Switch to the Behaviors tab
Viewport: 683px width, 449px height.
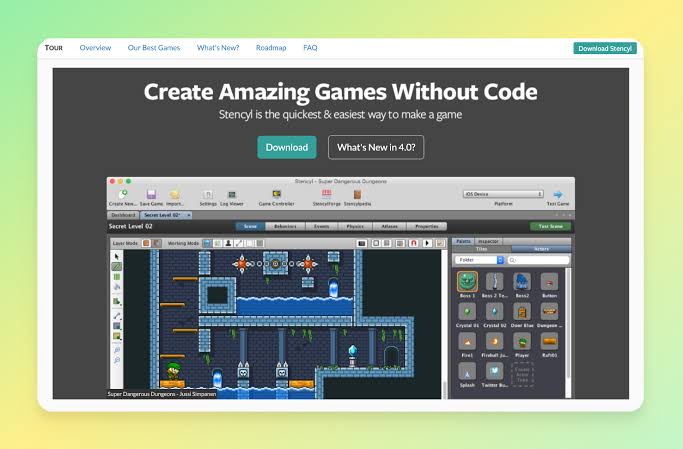click(x=285, y=226)
